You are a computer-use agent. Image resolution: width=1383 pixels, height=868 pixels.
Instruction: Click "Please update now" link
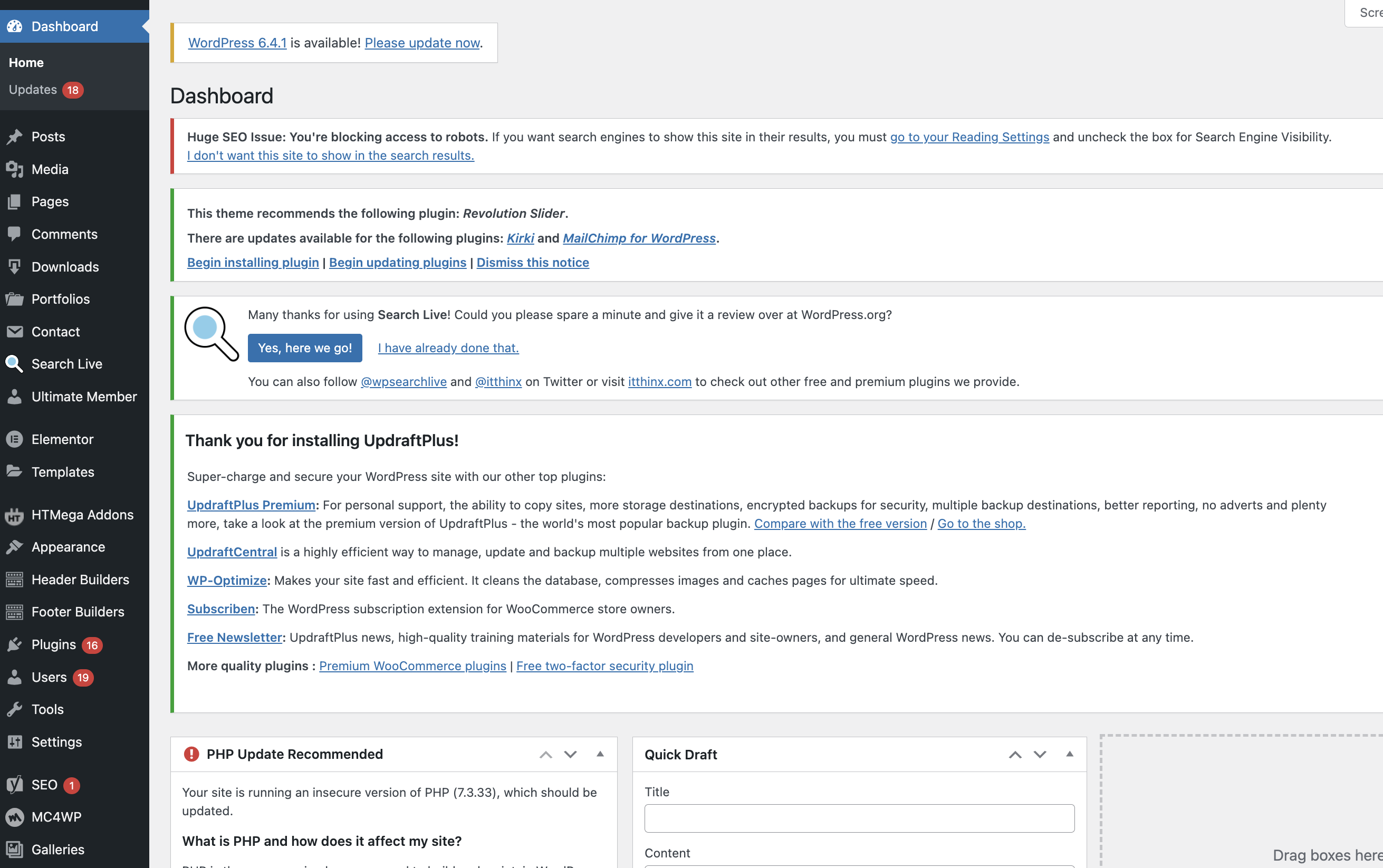tap(422, 43)
